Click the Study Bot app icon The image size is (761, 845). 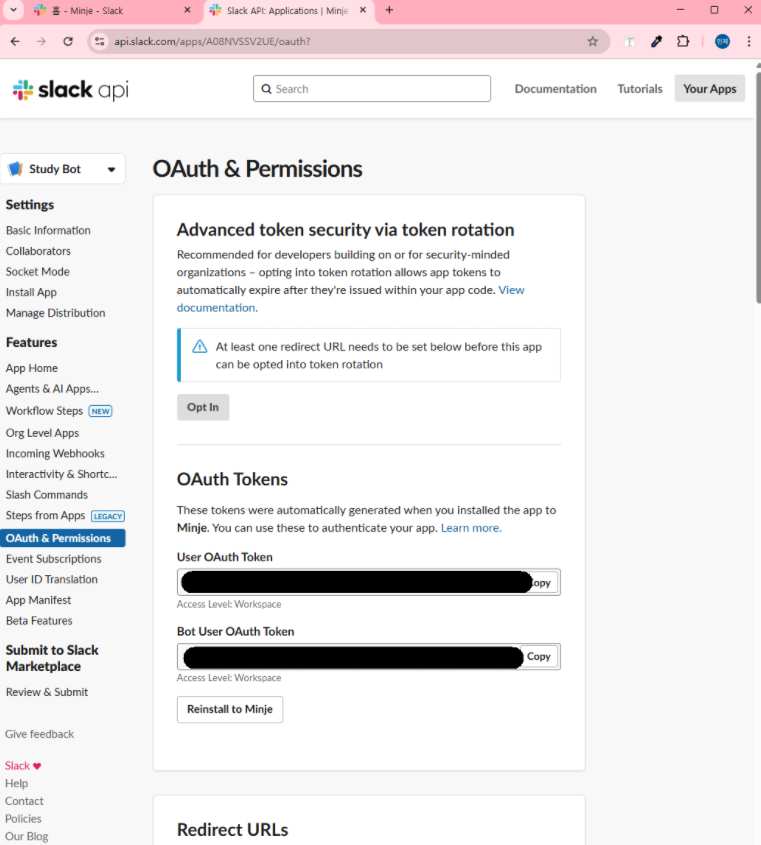point(16,169)
